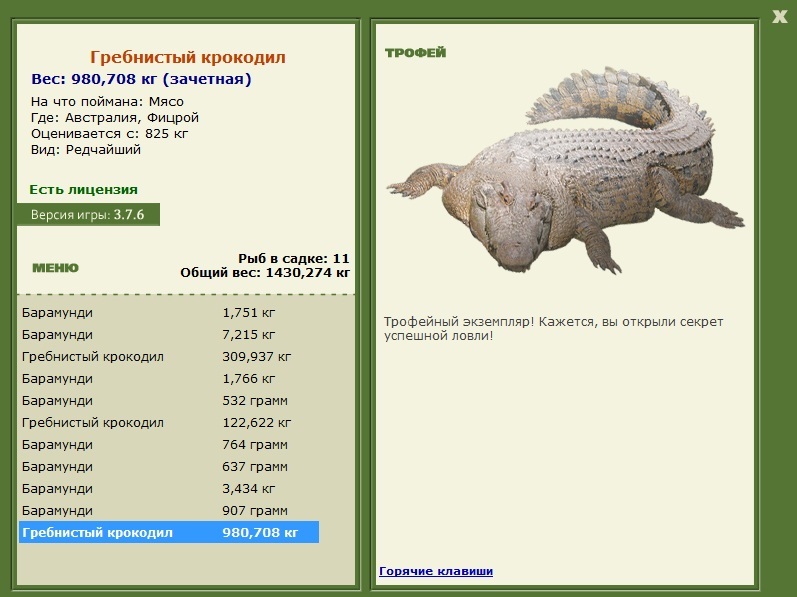Select the Баррамунди 532 грамм row

(169, 400)
